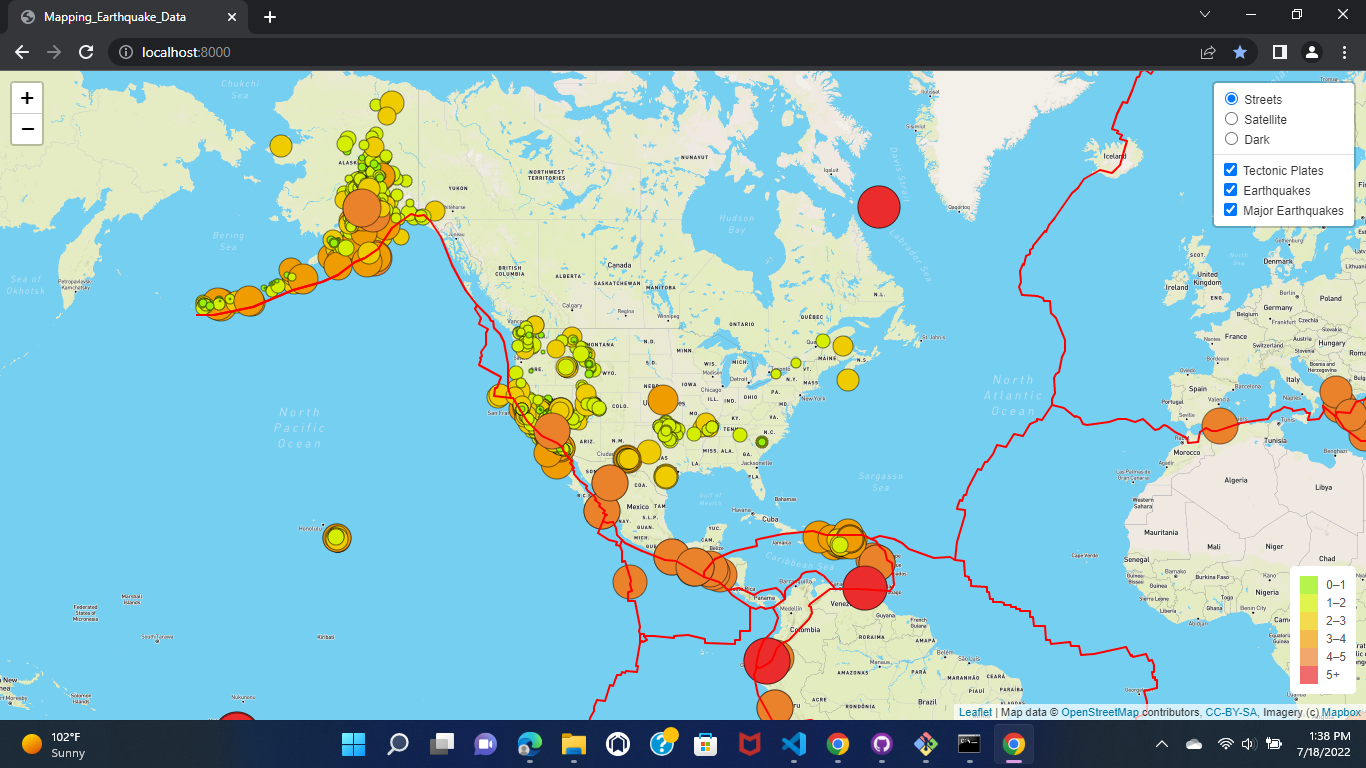Select the Dark map style

pyautogui.click(x=1231, y=138)
